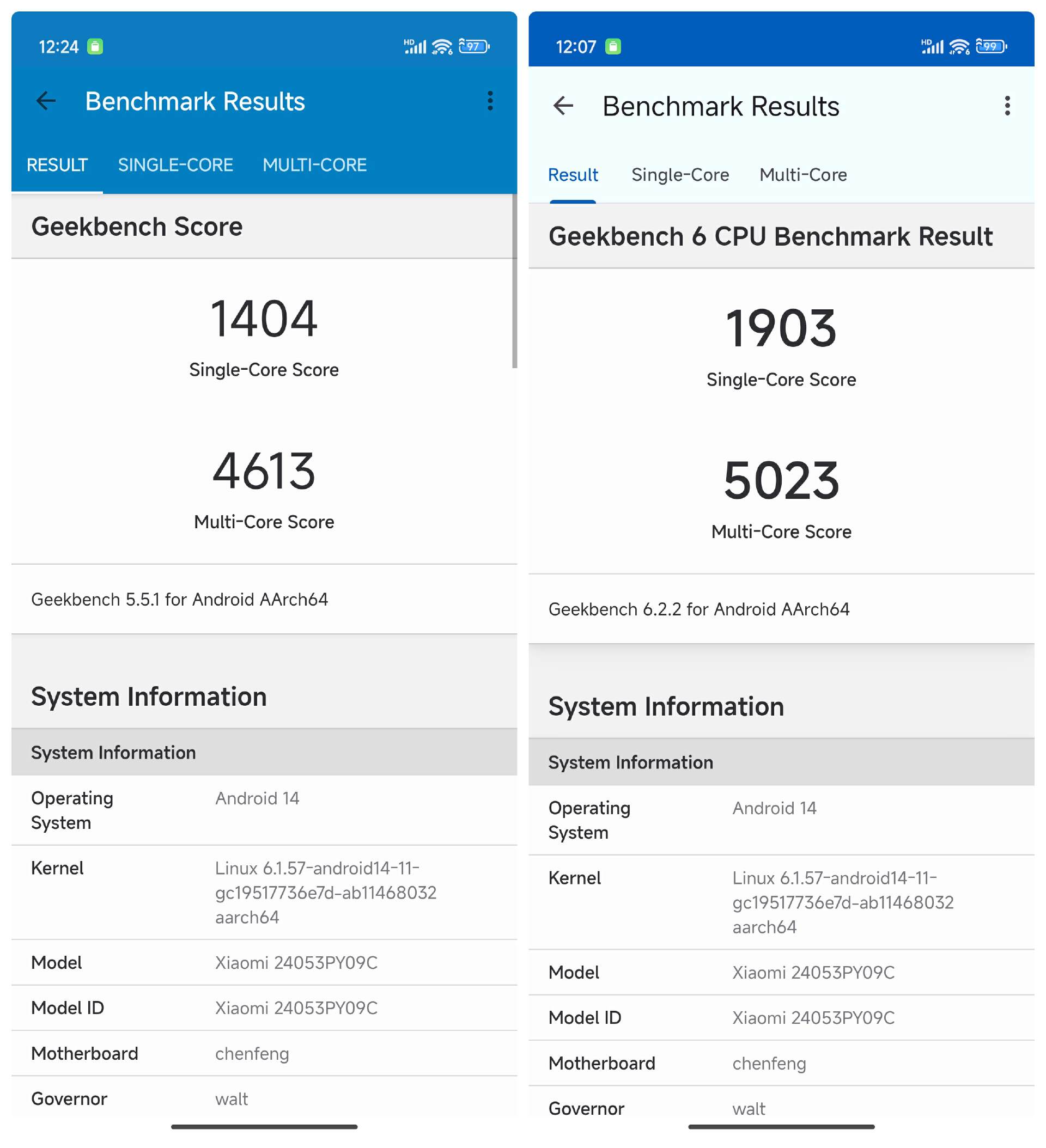The height and width of the screenshot is (1148, 1046).
Task: Tap the 'Geekbench 6 CPU Benchmark Result' heading
Action: 770,236
